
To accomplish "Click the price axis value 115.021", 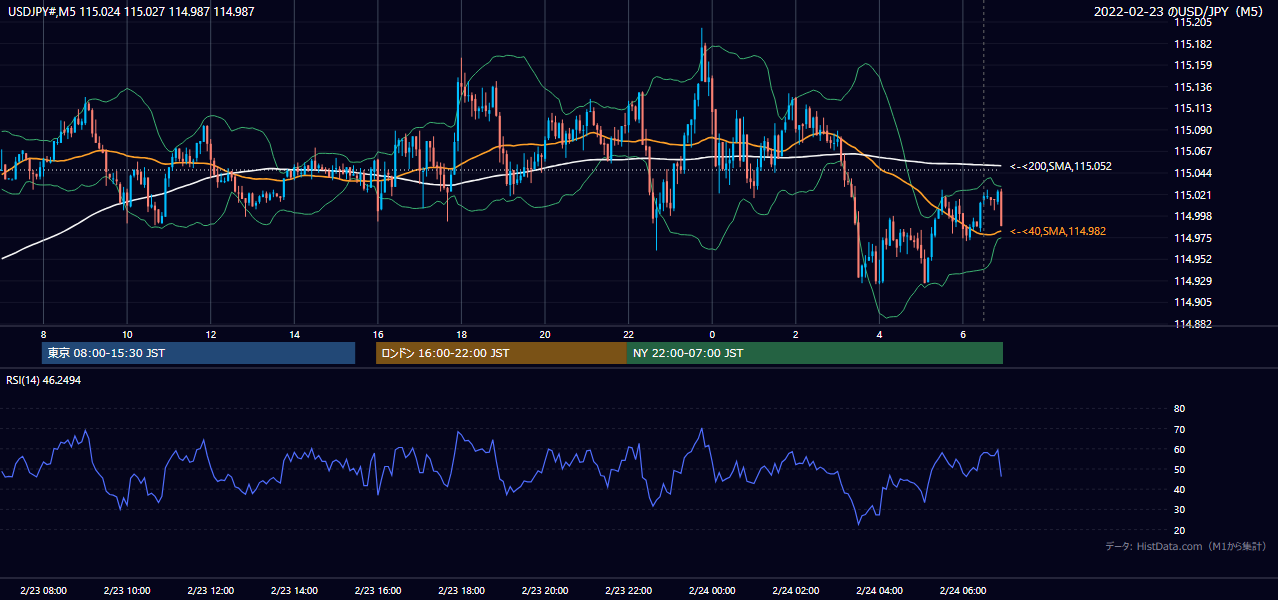I will [1193, 195].
